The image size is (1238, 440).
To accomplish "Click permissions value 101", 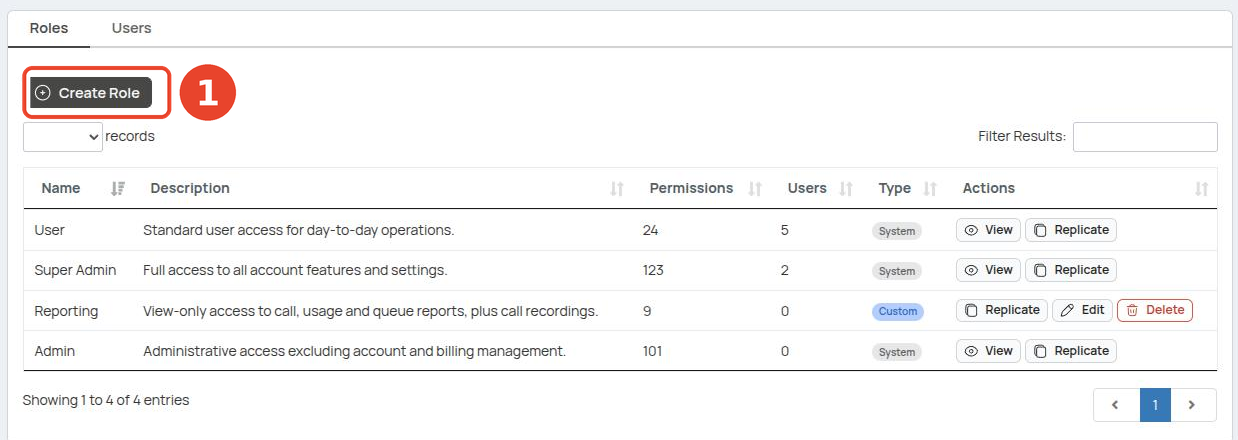I will pyautogui.click(x=652, y=351).
